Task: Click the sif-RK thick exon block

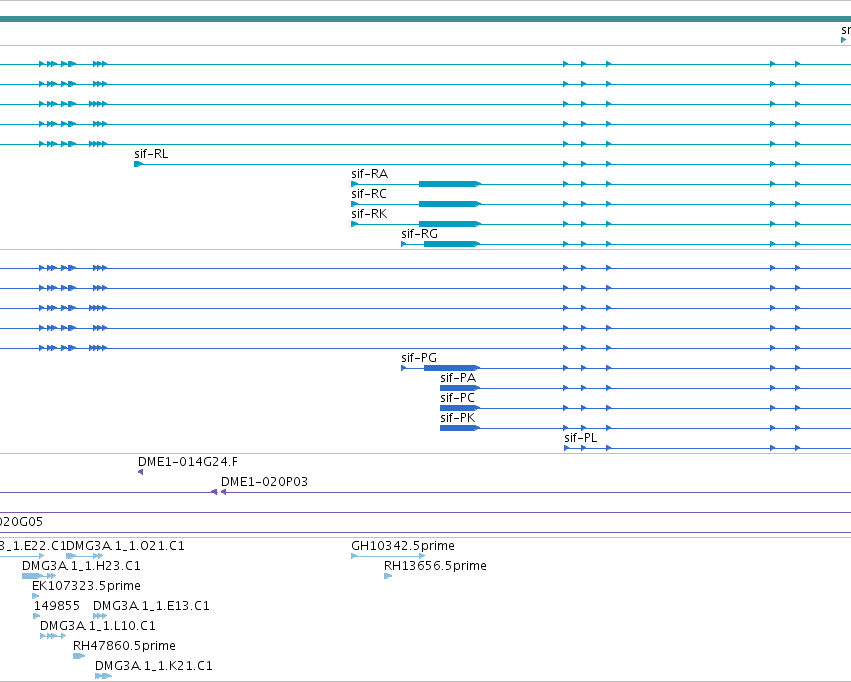Action: click(x=448, y=224)
